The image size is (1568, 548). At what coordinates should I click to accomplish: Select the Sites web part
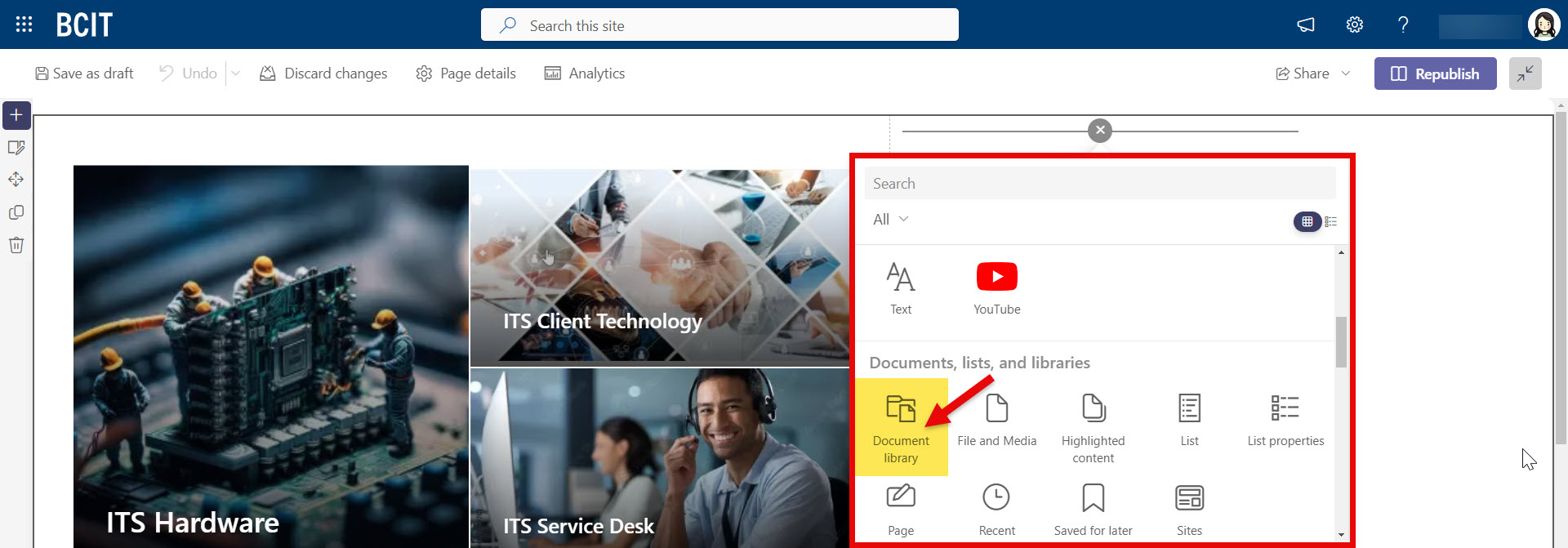coord(1190,510)
